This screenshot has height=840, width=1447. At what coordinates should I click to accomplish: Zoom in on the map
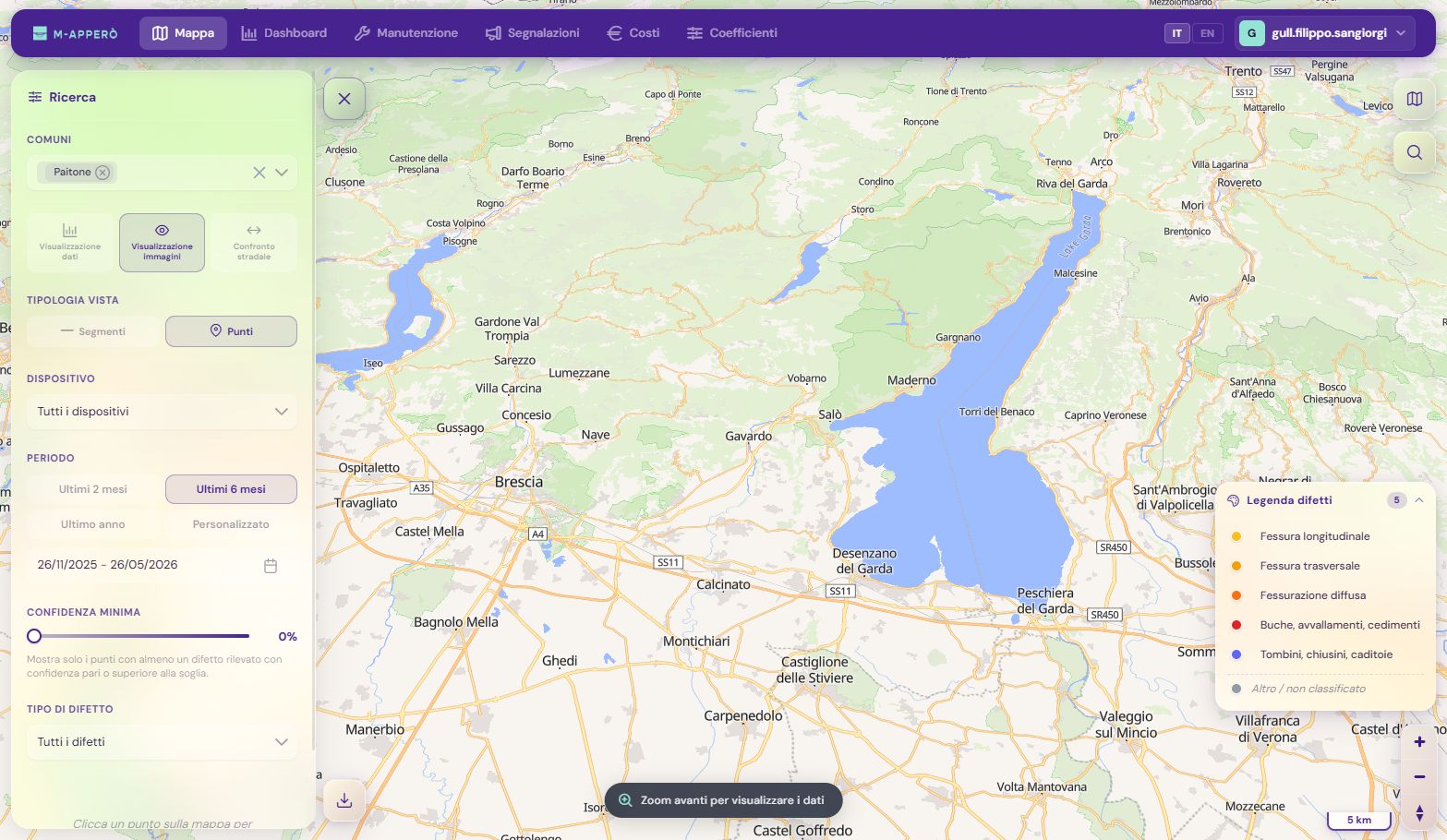tap(1419, 742)
